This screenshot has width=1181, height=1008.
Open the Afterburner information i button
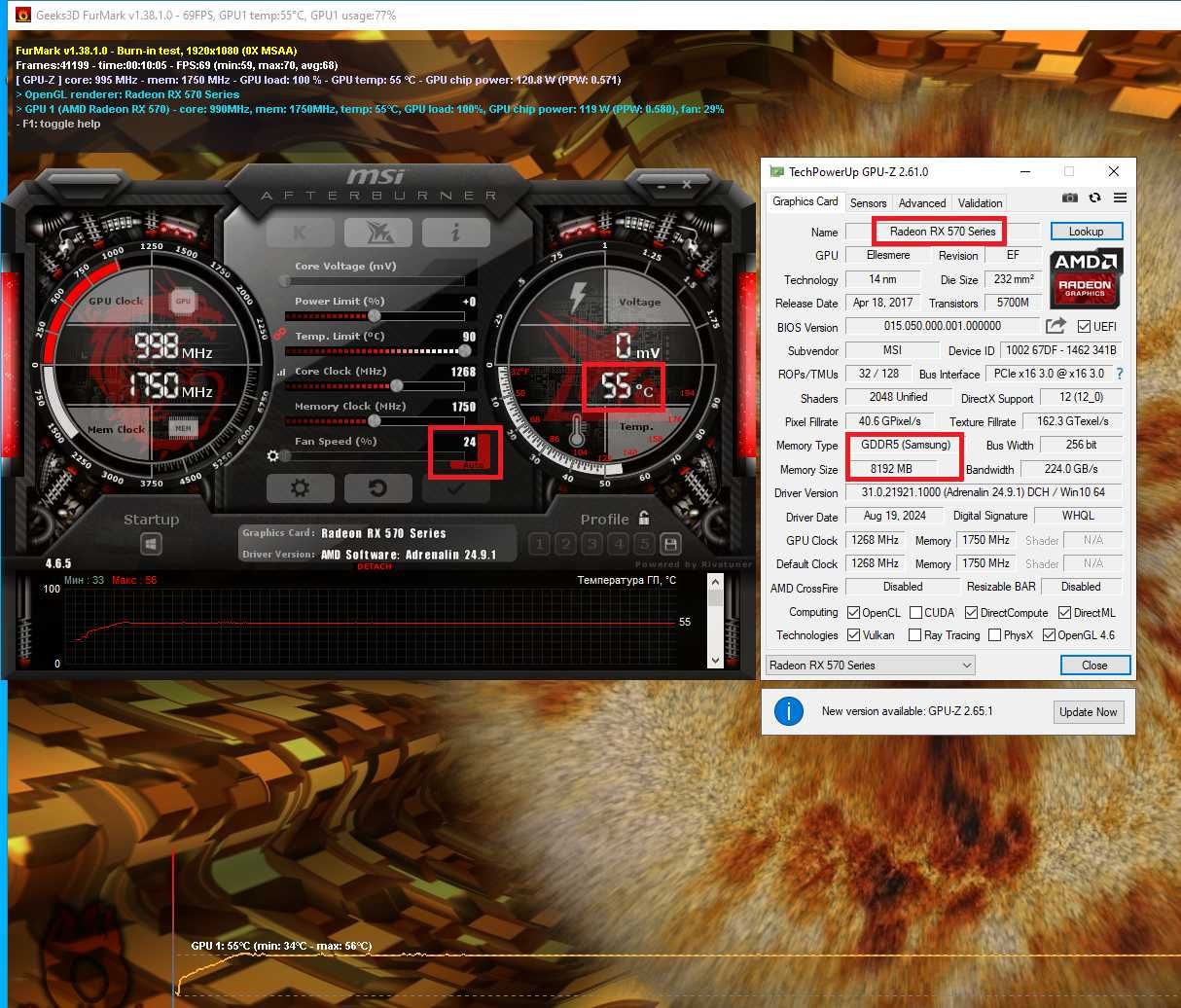pyautogui.click(x=455, y=233)
